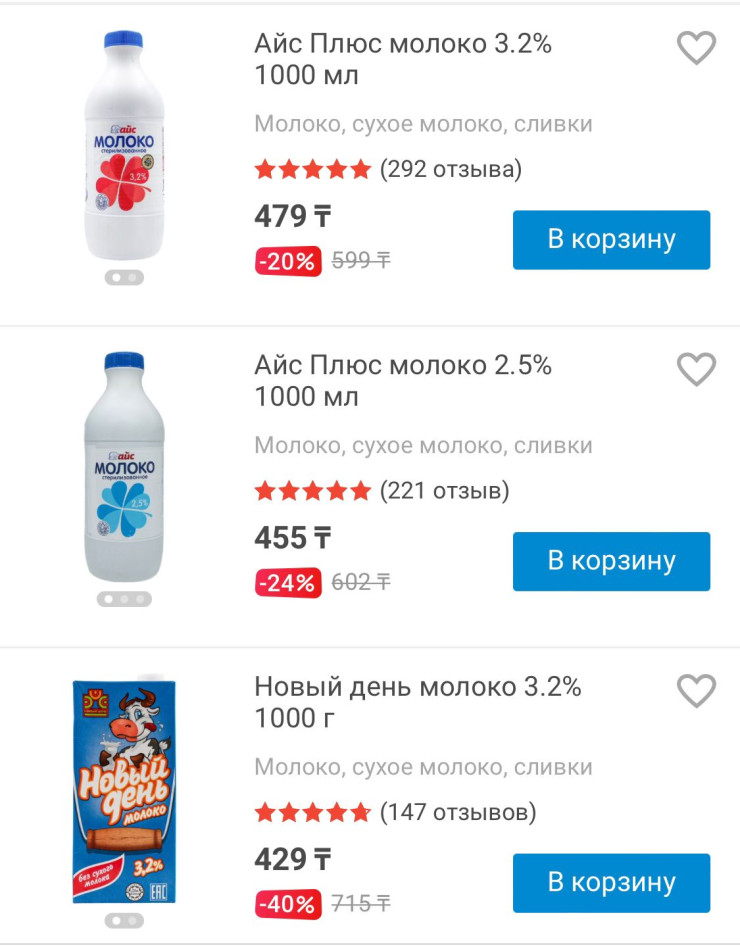Put Новый день молоко in the cart
Image resolution: width=740 pixels, height=947 pixels.
click(x=611, y=883)
